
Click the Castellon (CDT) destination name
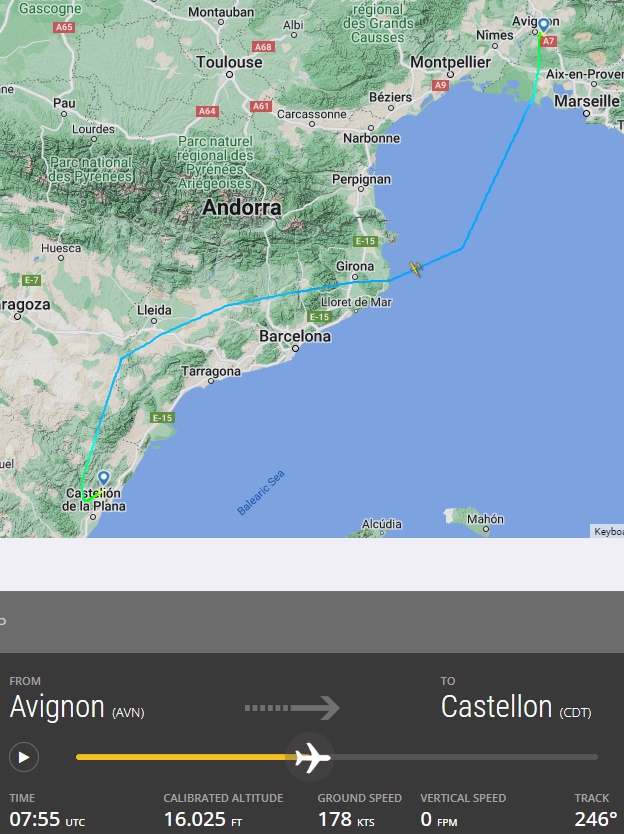pyautogui.click(x=516, y=707)
